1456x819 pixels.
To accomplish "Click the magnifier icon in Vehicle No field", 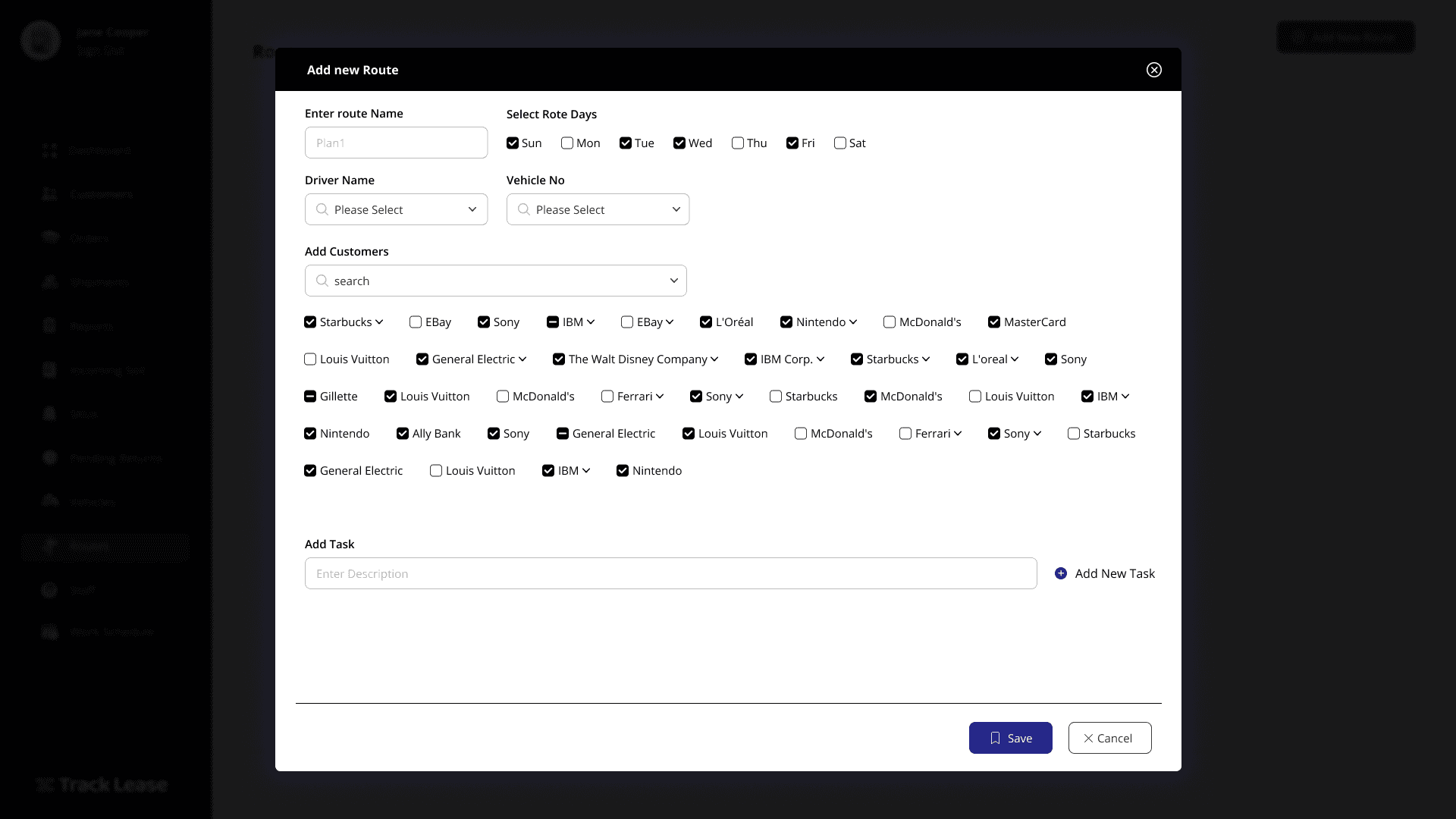I will click(x=523, y=209).
